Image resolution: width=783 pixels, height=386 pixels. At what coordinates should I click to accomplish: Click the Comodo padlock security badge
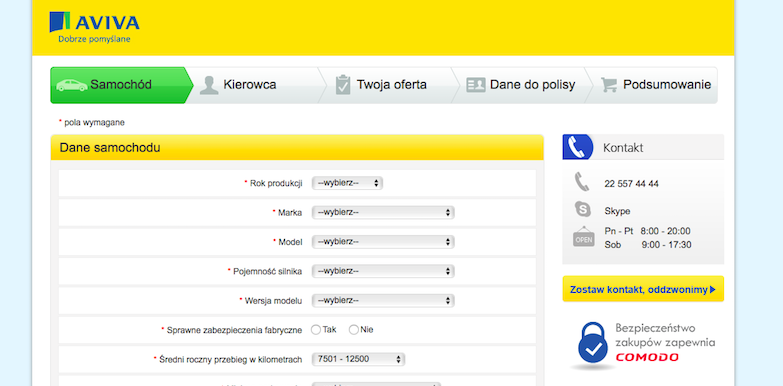[592, 346]
